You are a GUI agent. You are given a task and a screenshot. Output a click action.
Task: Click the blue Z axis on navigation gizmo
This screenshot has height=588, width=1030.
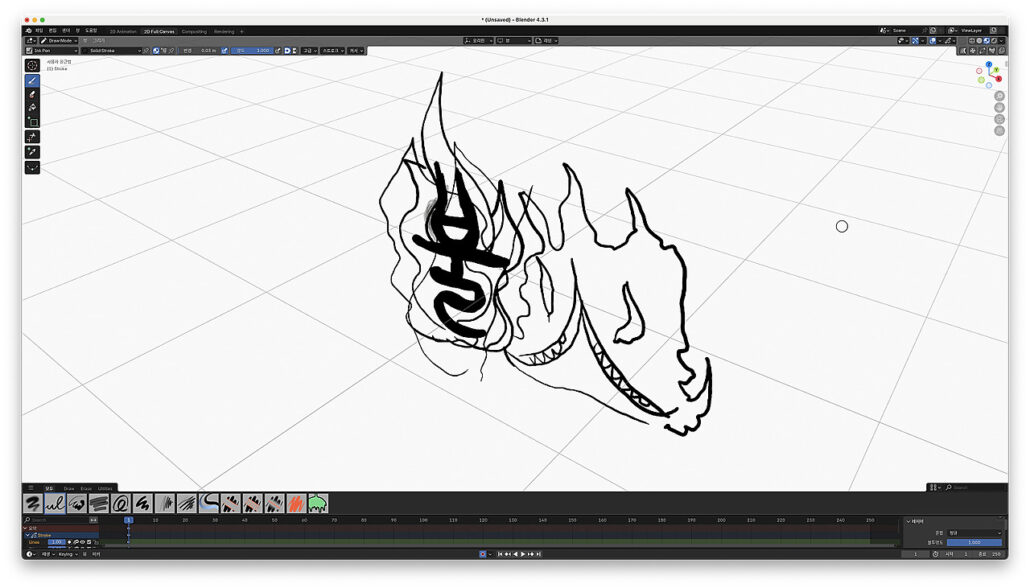coord(989,65)
